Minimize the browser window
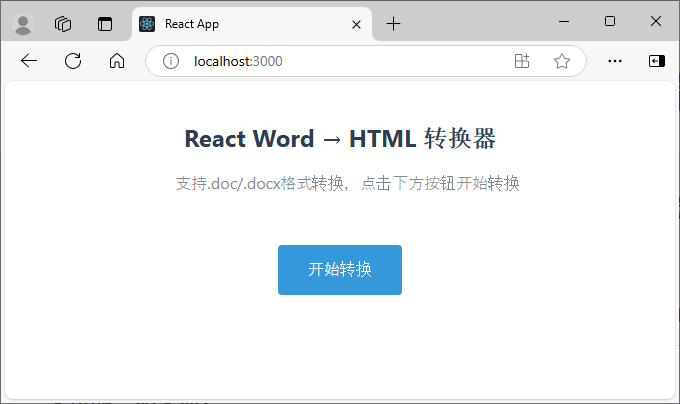This screenshot has width=680, height=404. click(x=564, y=21)
